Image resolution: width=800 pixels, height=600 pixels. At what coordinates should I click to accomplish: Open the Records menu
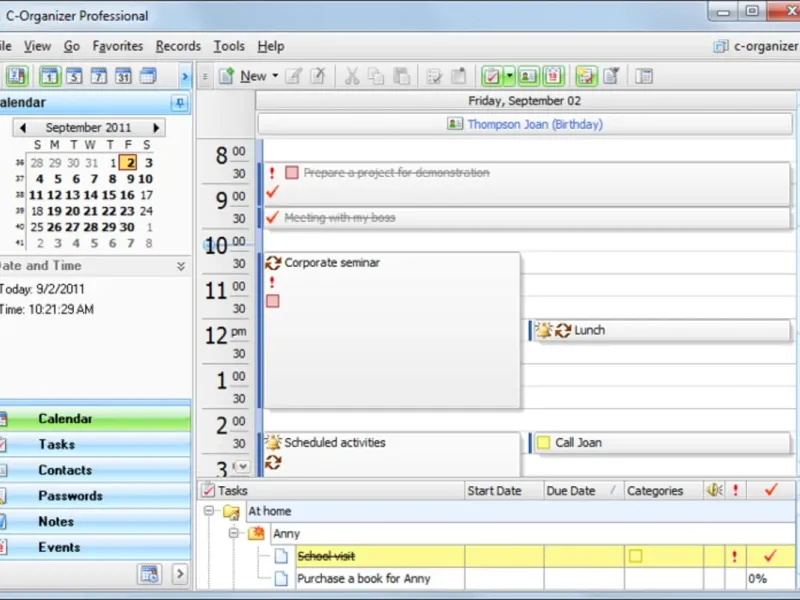[x=178, y=46]
